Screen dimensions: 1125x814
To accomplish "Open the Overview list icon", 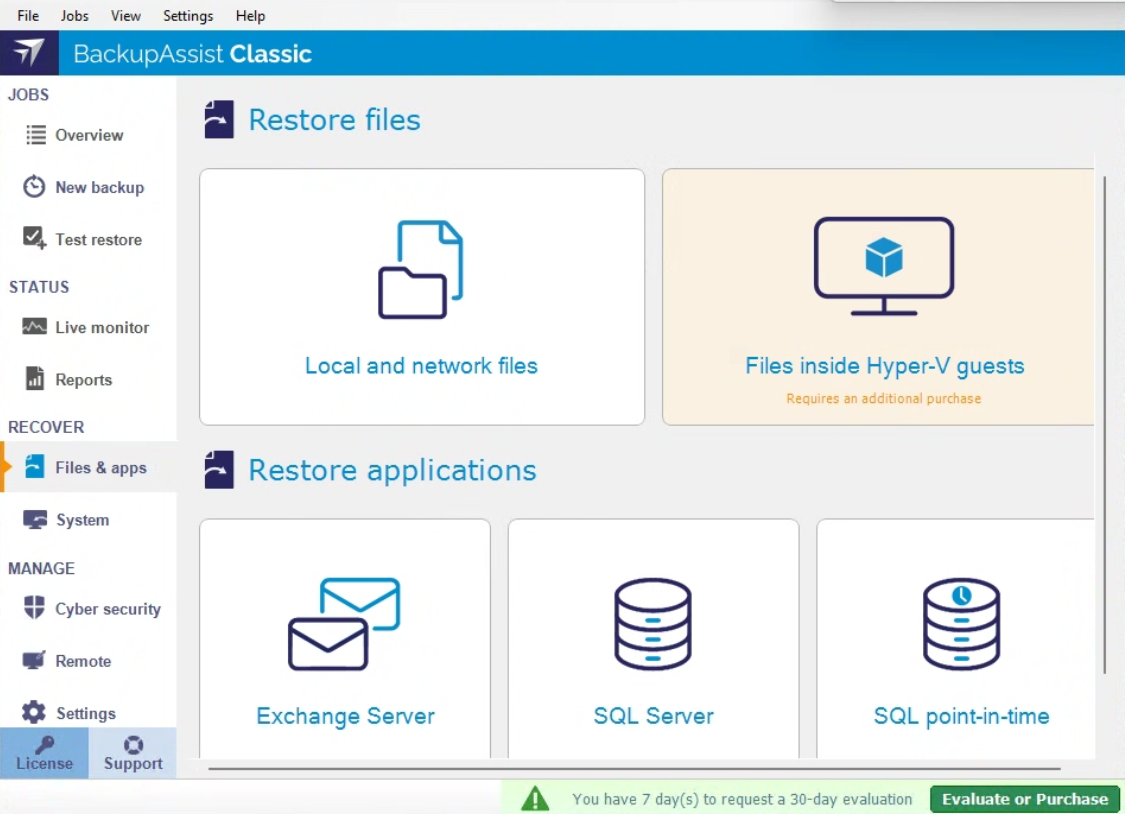I will (x=36, y=135).
